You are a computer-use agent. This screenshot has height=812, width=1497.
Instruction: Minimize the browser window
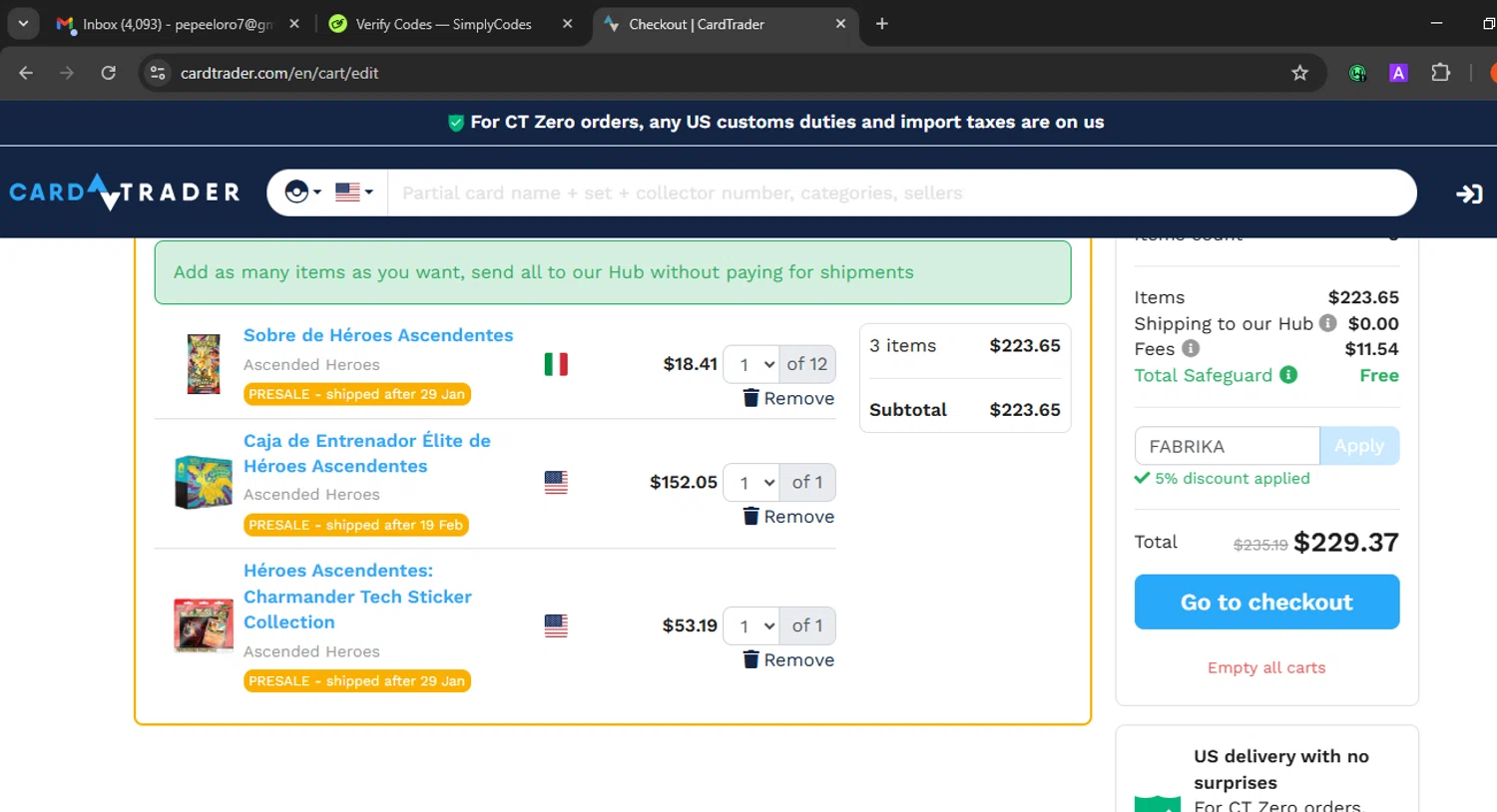click(1436, 23)
